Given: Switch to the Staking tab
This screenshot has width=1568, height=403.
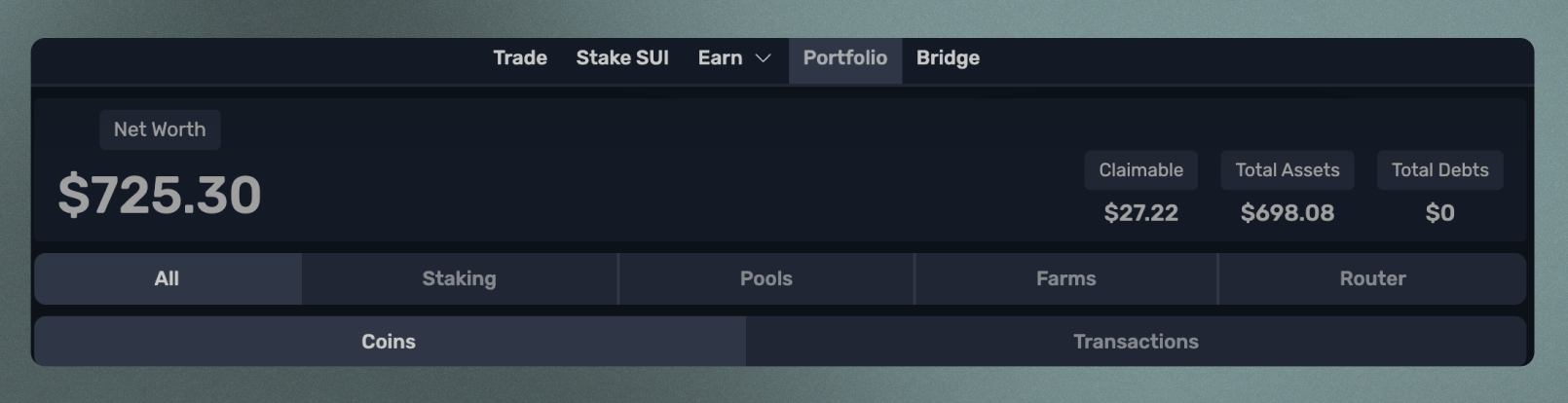Looking at the screenshot, I should tap(460, 279).
